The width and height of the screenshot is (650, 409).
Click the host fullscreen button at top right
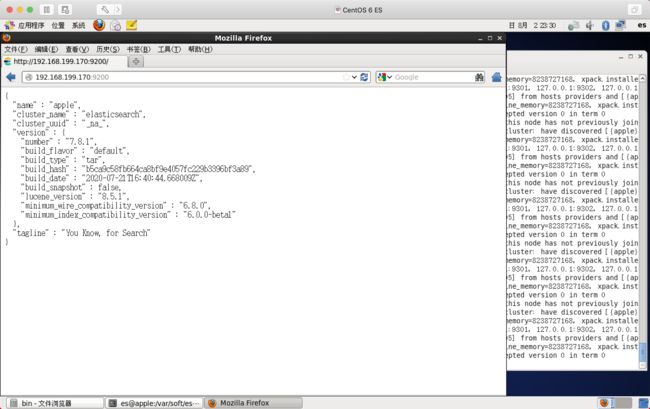tap(634, 10)
